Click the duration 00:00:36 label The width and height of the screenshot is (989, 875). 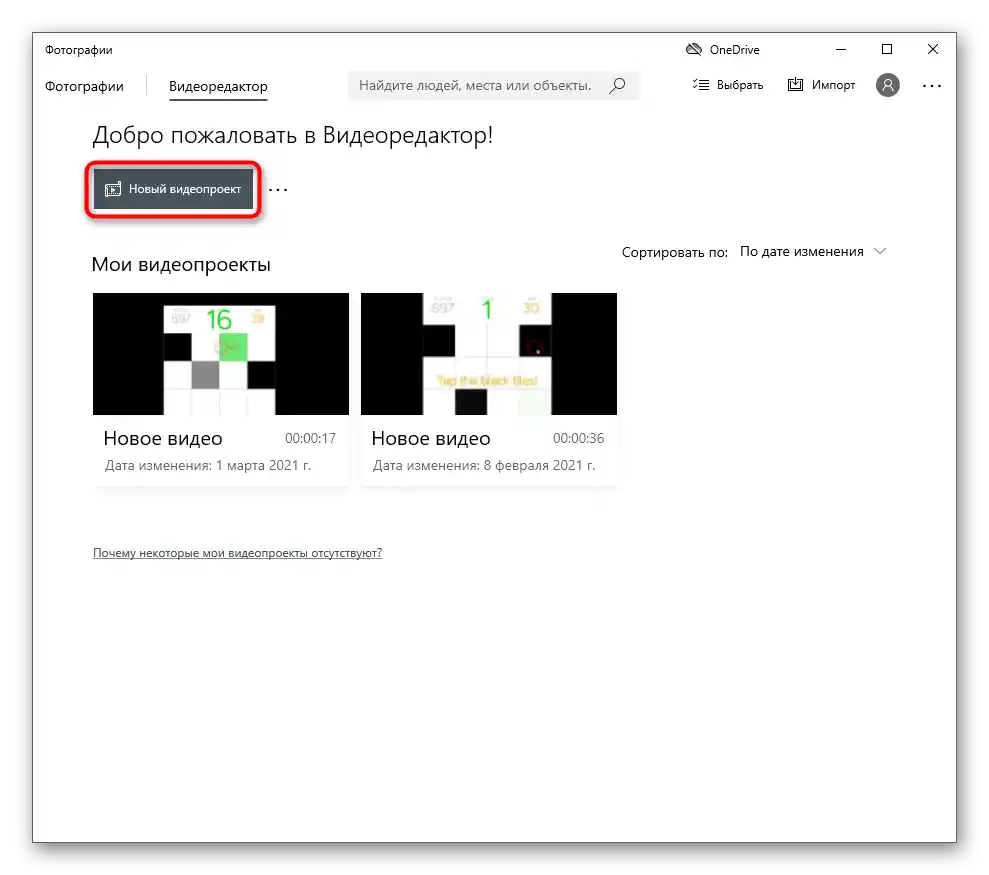click(578, 438)
